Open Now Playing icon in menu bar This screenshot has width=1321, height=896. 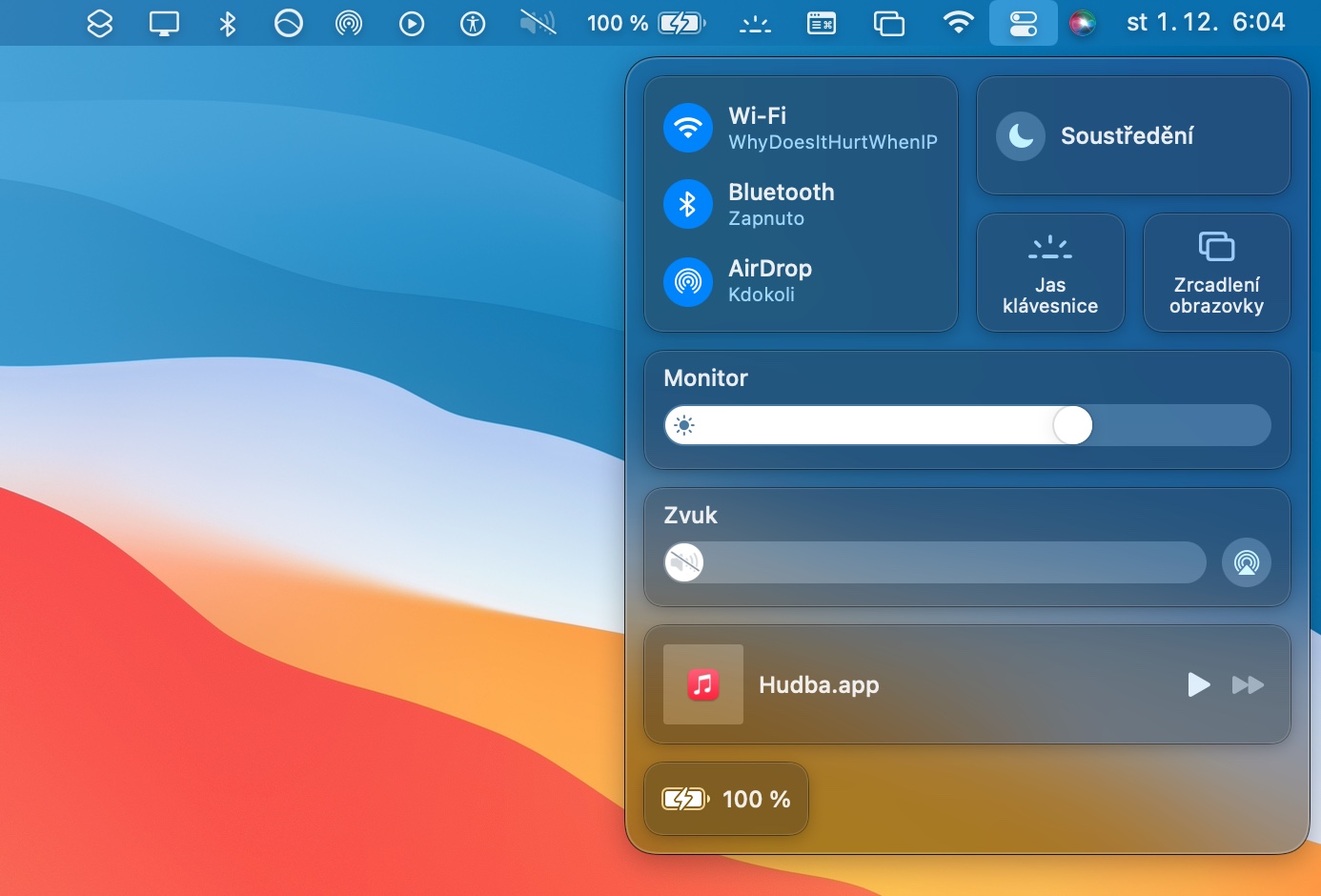click(x=412, y=23)
